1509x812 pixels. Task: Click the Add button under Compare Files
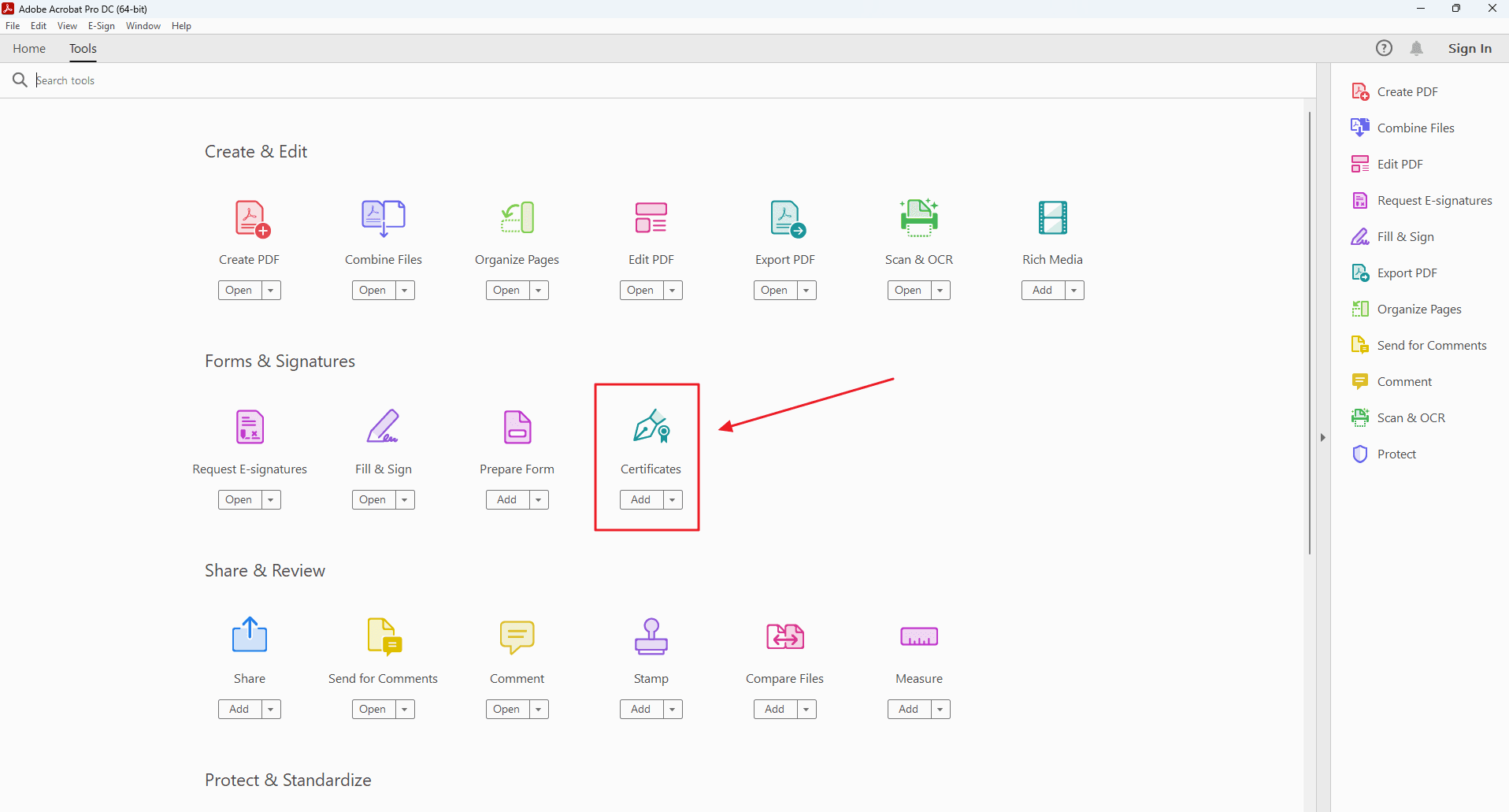775,710
